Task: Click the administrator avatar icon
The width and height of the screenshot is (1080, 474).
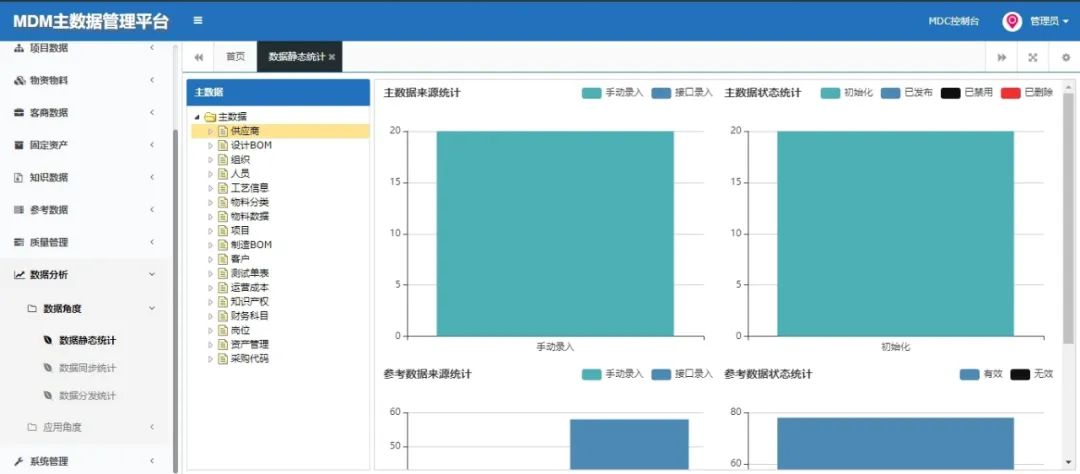Action: 1011,21
